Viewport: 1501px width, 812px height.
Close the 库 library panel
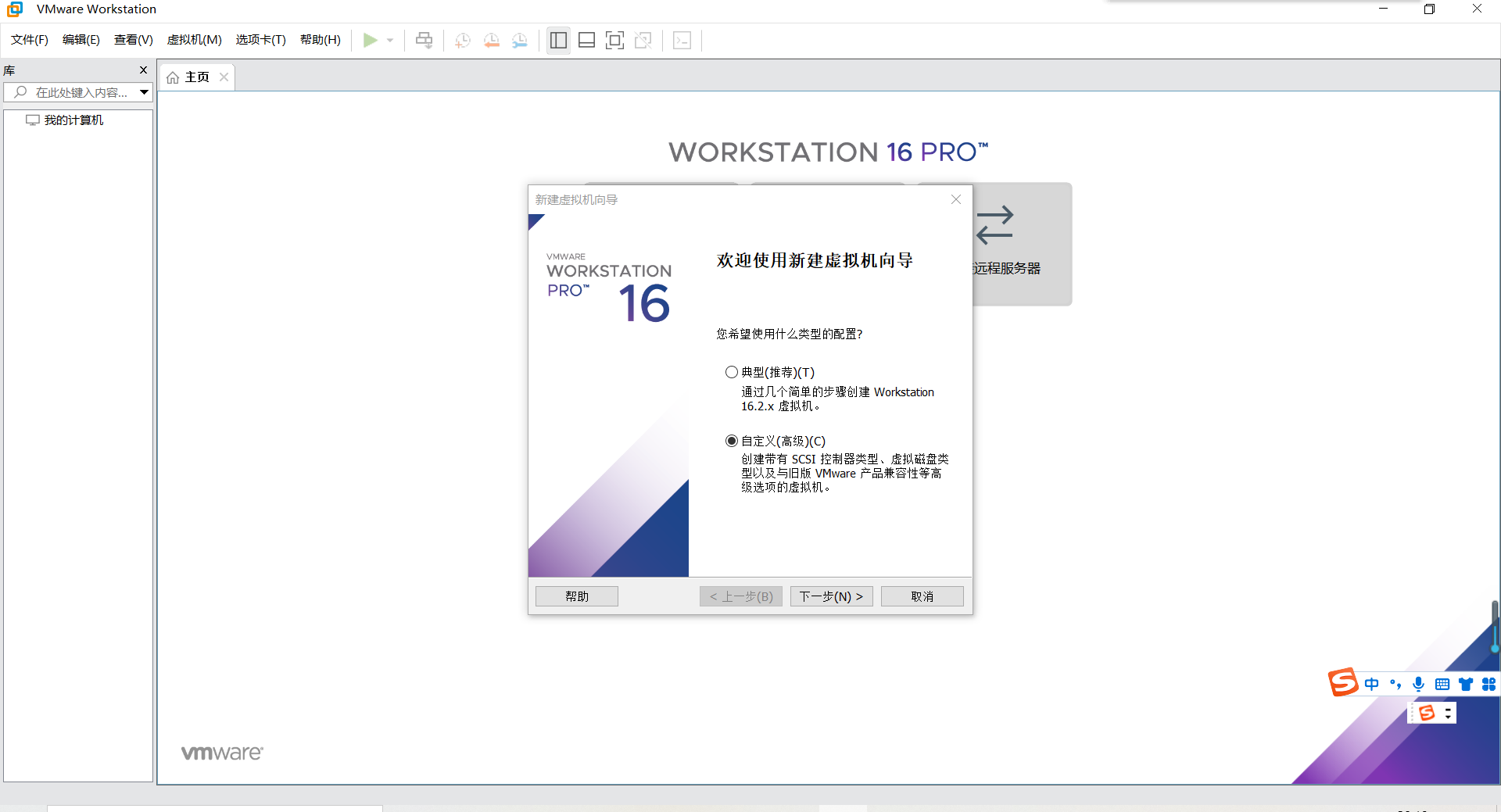pos(143,70)
